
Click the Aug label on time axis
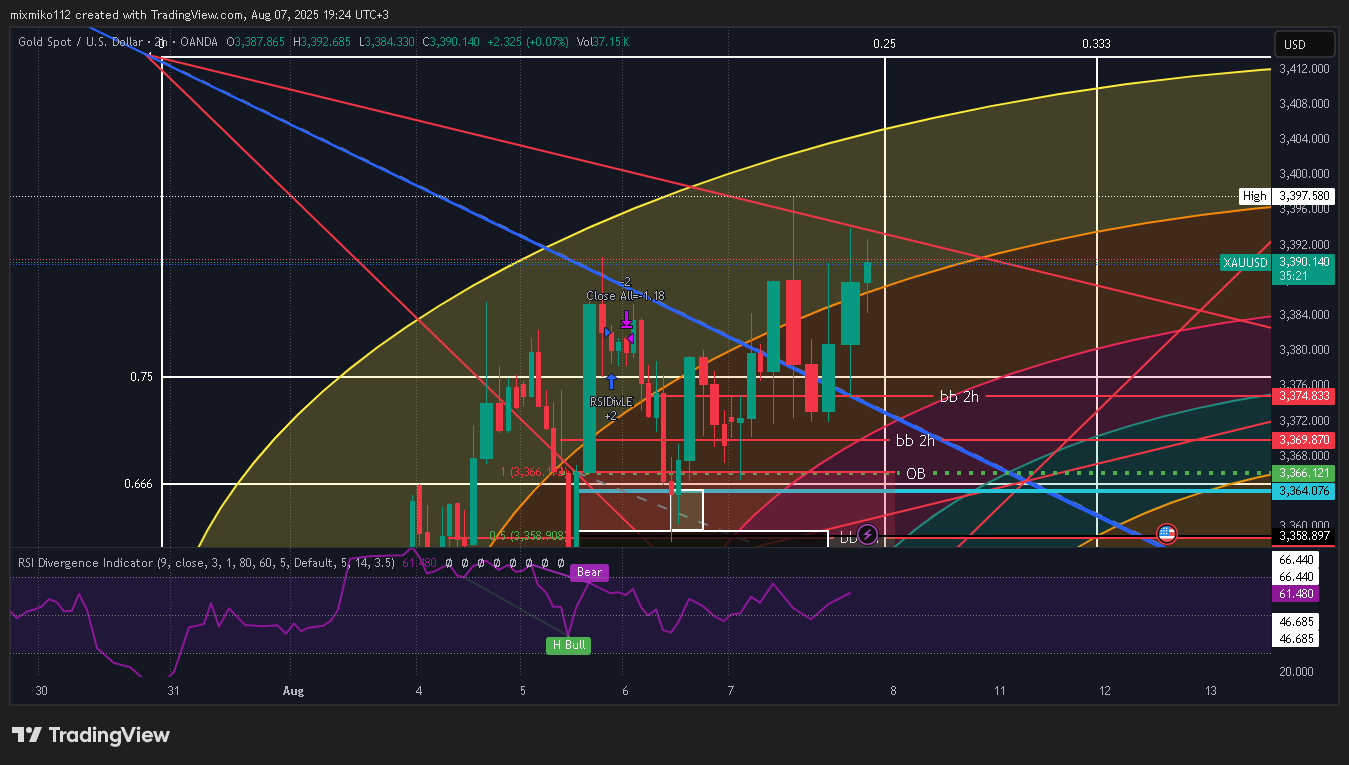pyautogui.click(x=292, y=691)
